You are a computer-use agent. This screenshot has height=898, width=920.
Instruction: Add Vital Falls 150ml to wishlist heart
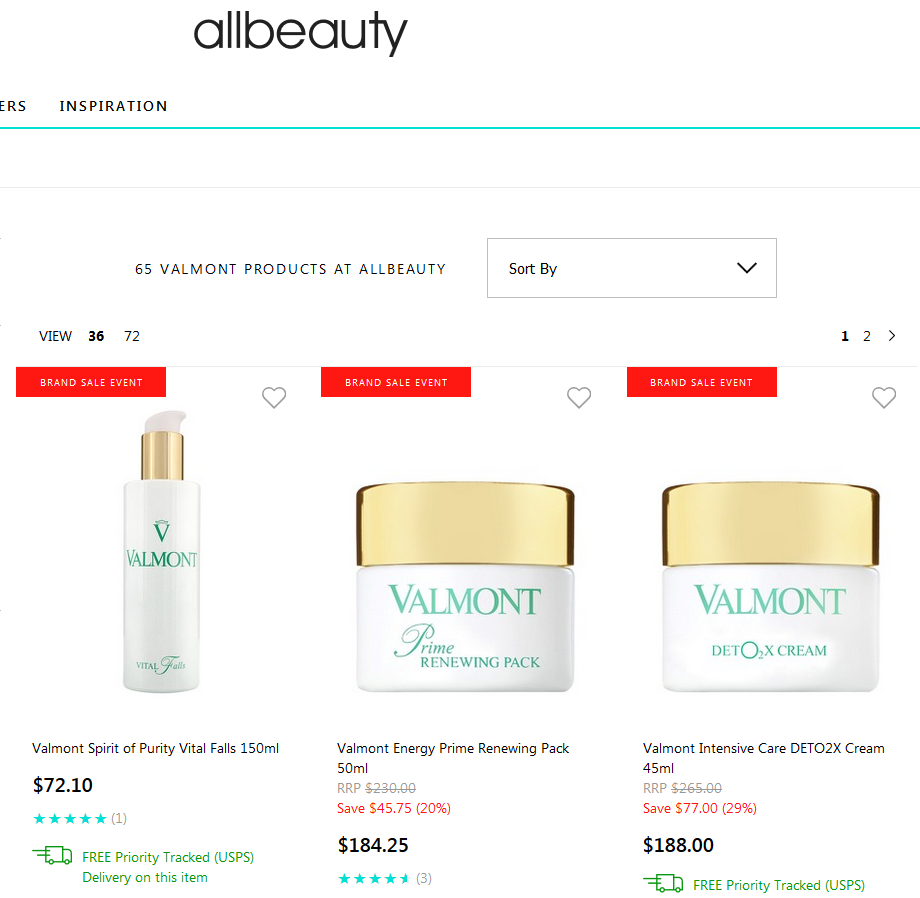[x=274, y=398]
